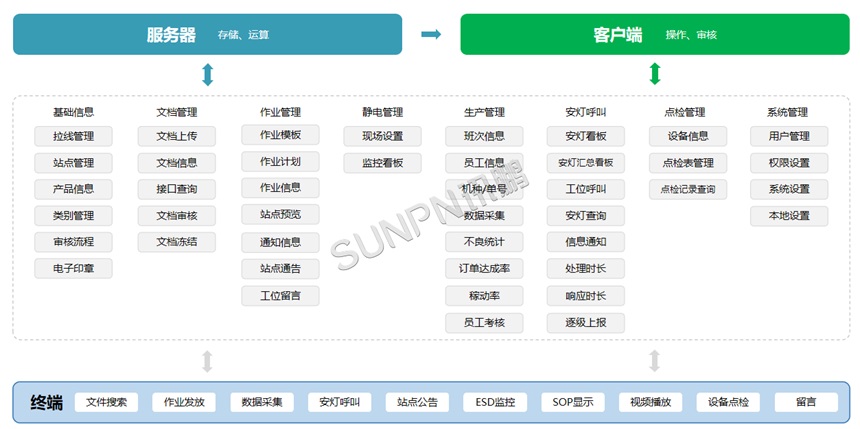Viewport: 860px width, 429px height.
Task: Click the 作业管理 column heading
Action: point(280,112)
